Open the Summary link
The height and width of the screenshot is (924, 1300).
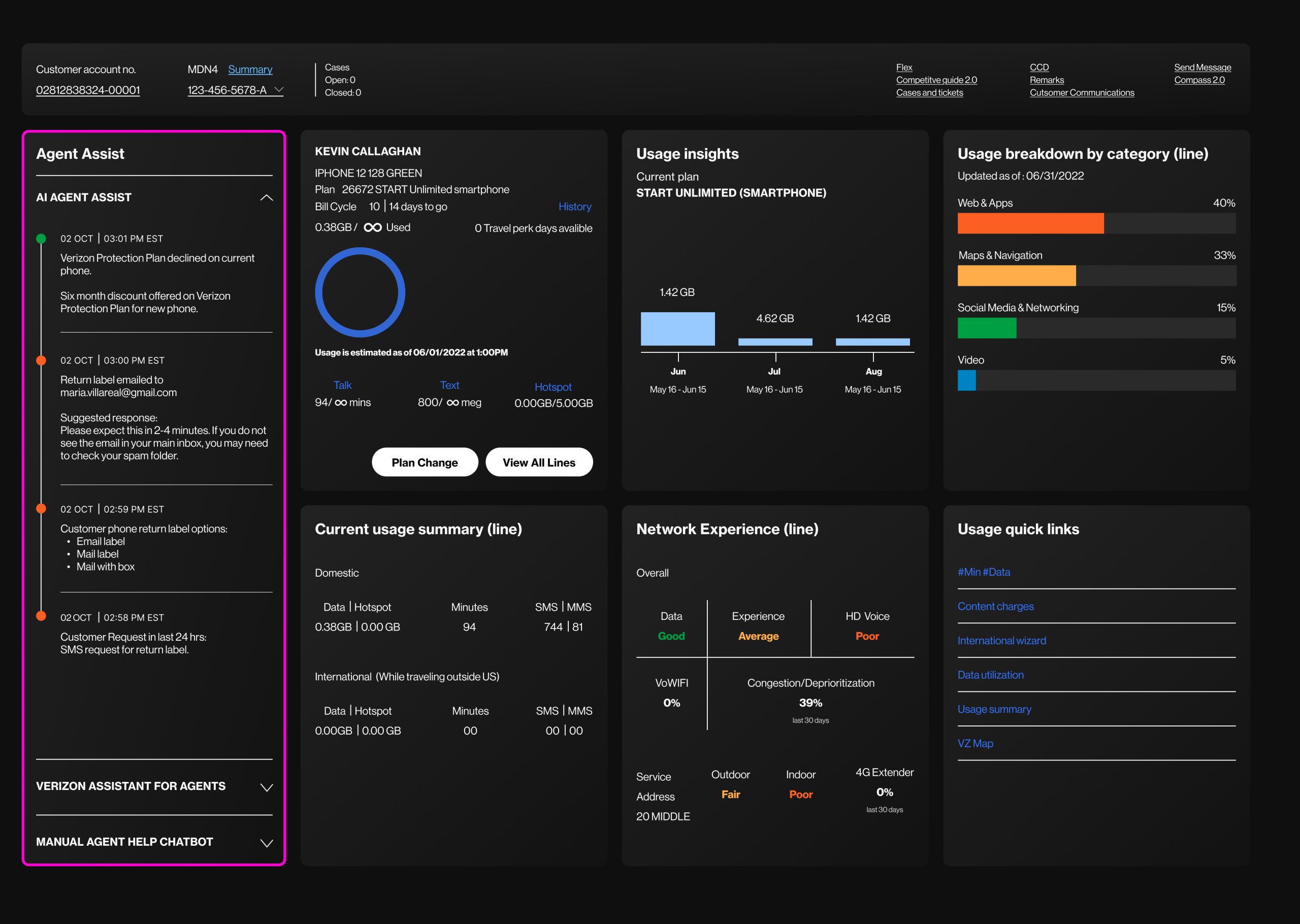coord(250,70)
